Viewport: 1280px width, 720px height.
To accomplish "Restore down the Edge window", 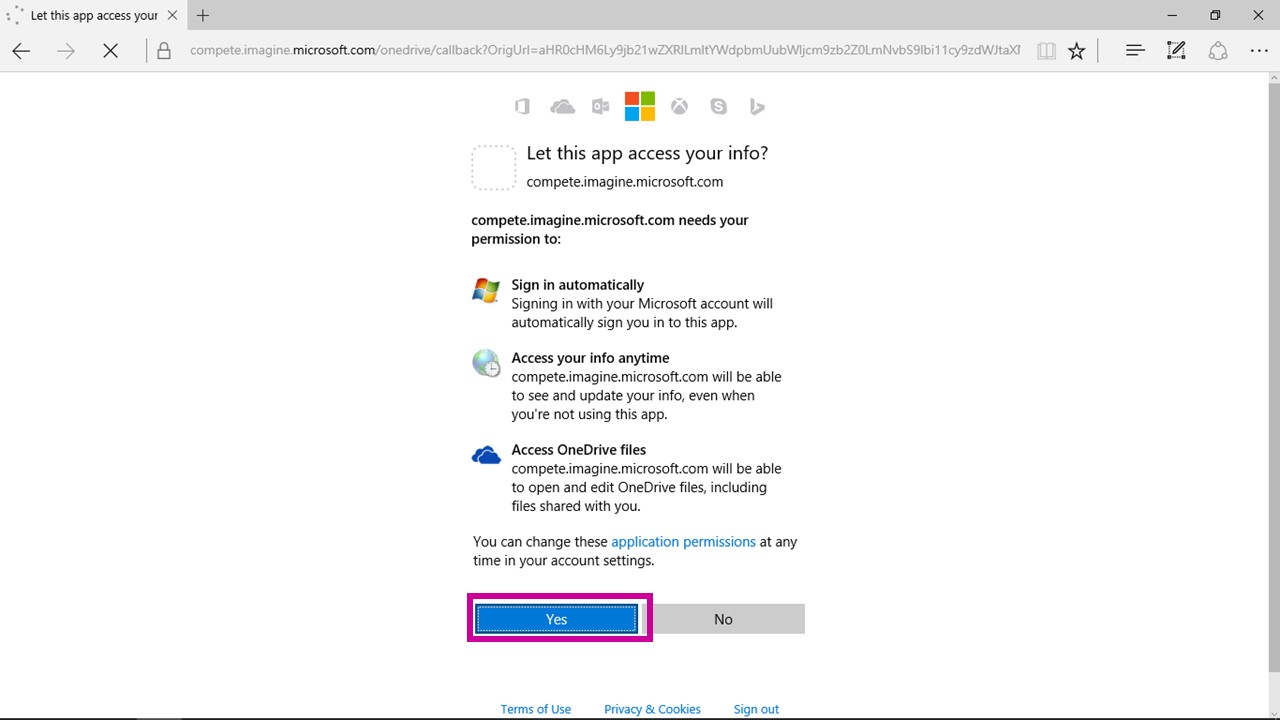I will coord(1215,15).
